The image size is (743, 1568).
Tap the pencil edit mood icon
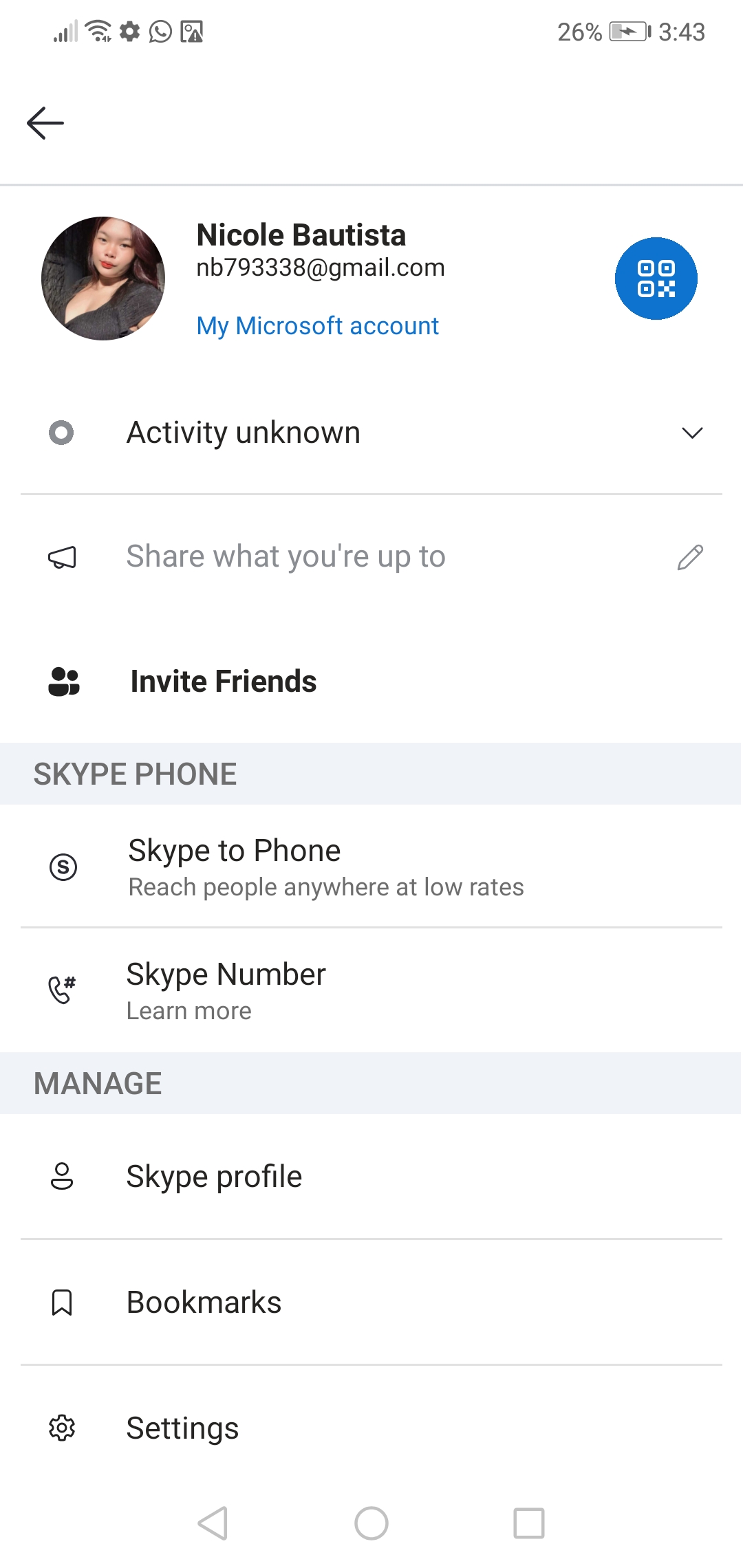(690, 557)
